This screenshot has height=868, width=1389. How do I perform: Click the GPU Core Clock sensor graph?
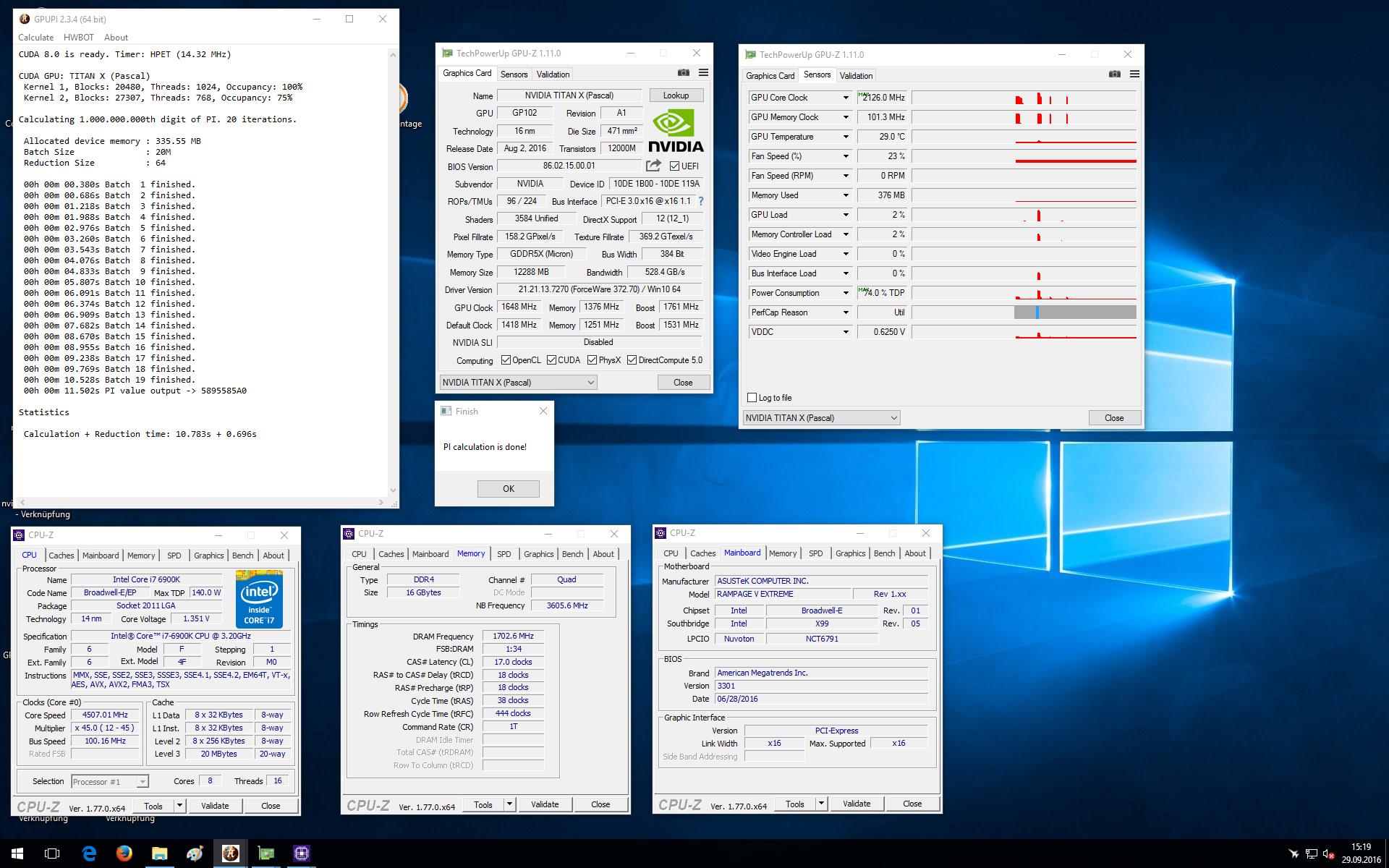(1024, 98)
